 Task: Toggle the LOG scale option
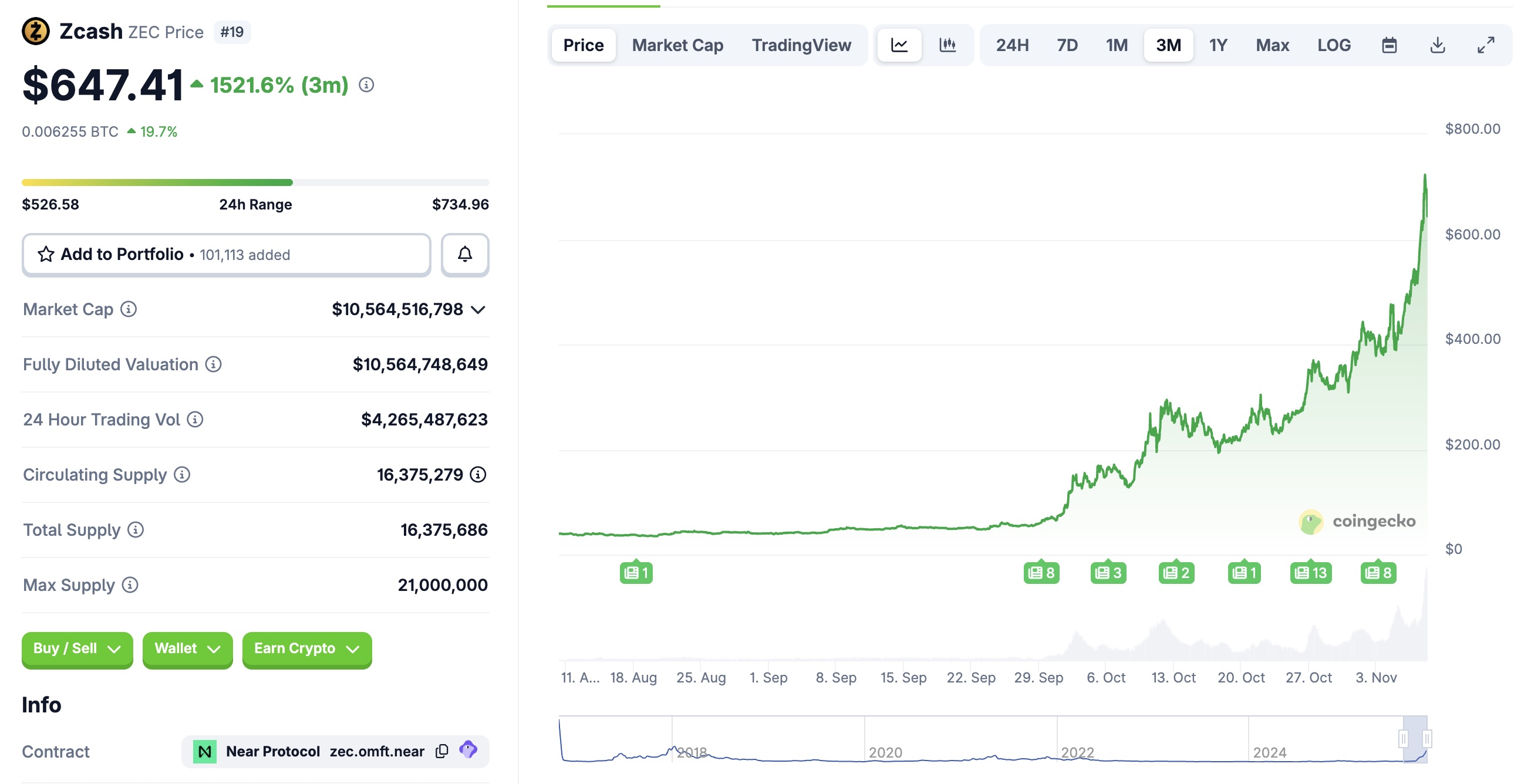(1333, 45)
